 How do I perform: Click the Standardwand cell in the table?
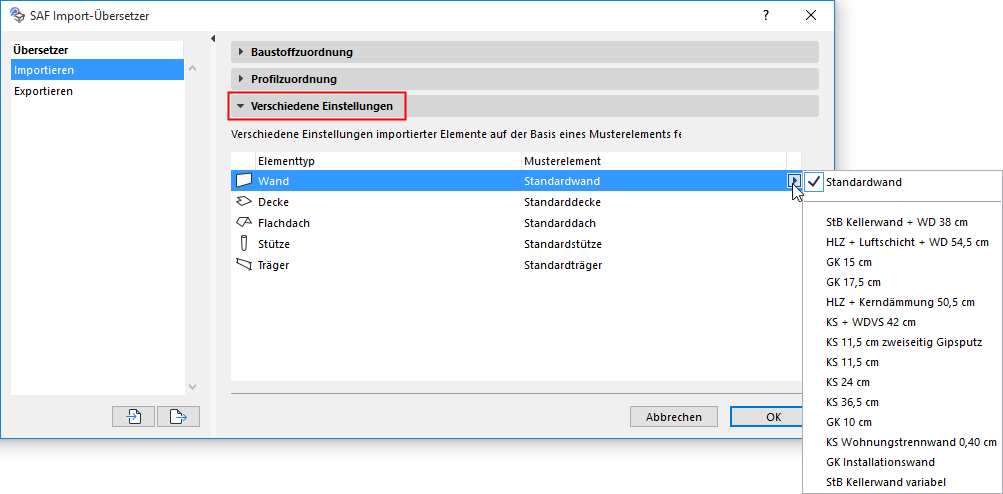(x=562, y=181)
